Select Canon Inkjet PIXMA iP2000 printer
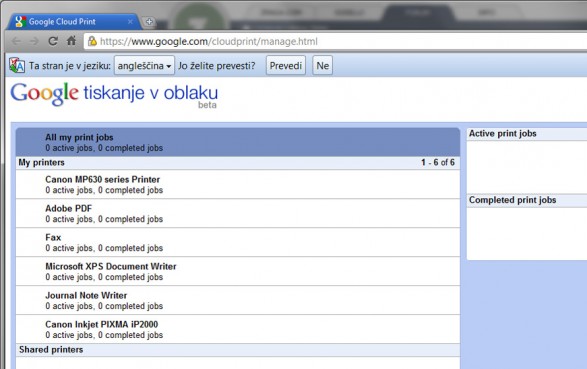This screenshot has height=369, width=587. coord(238,329)
